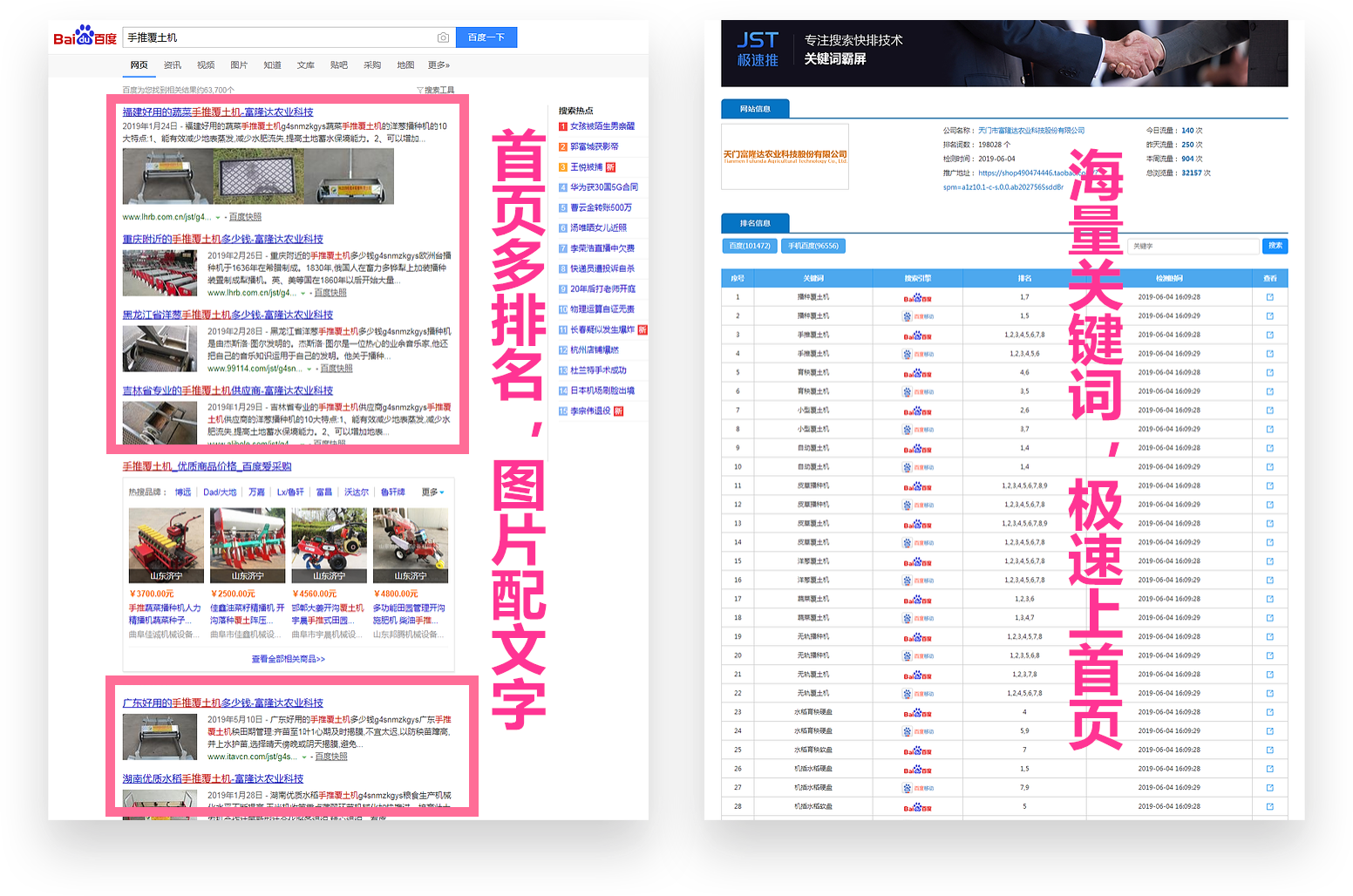Click the view icon in table row 20
1353x896 pixels.
1269,655
